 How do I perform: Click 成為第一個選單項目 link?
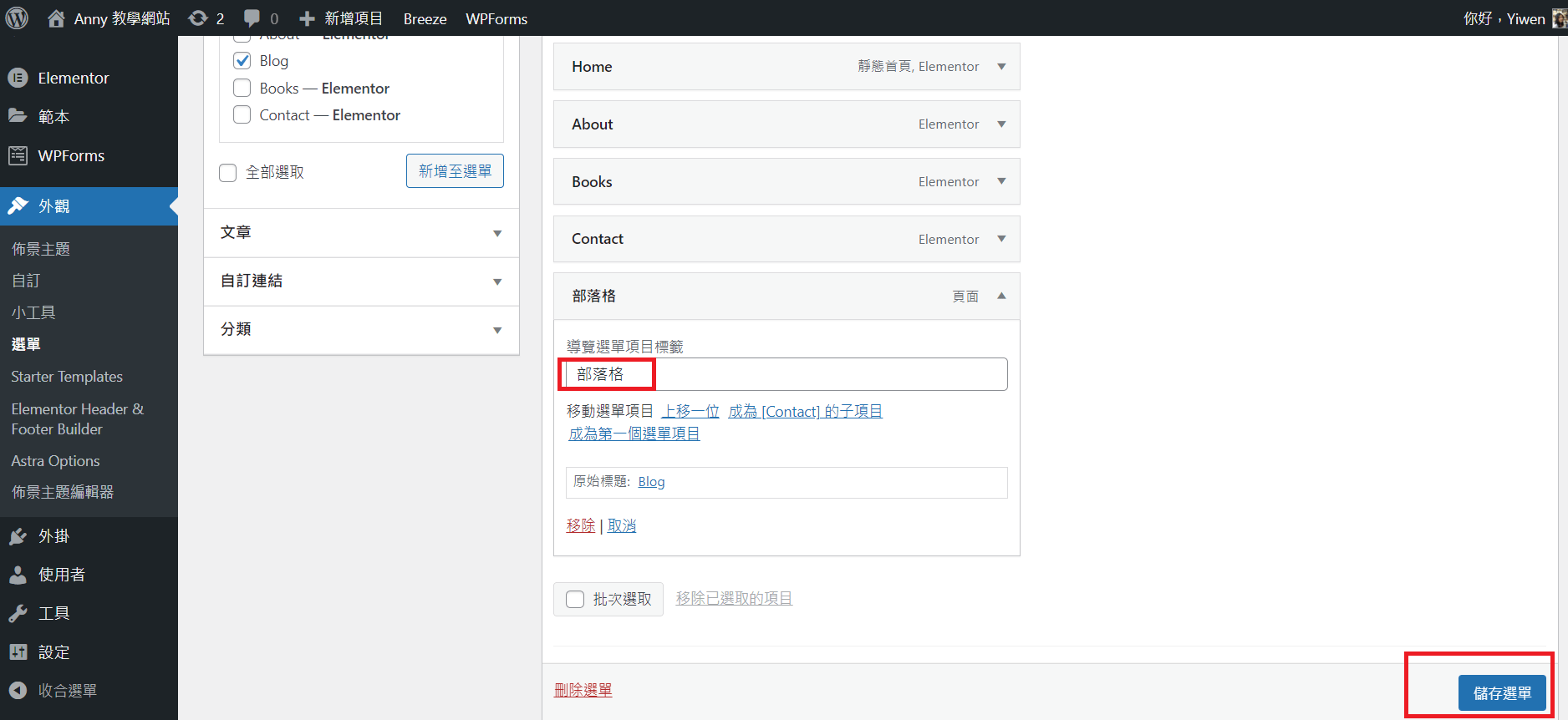634,434
